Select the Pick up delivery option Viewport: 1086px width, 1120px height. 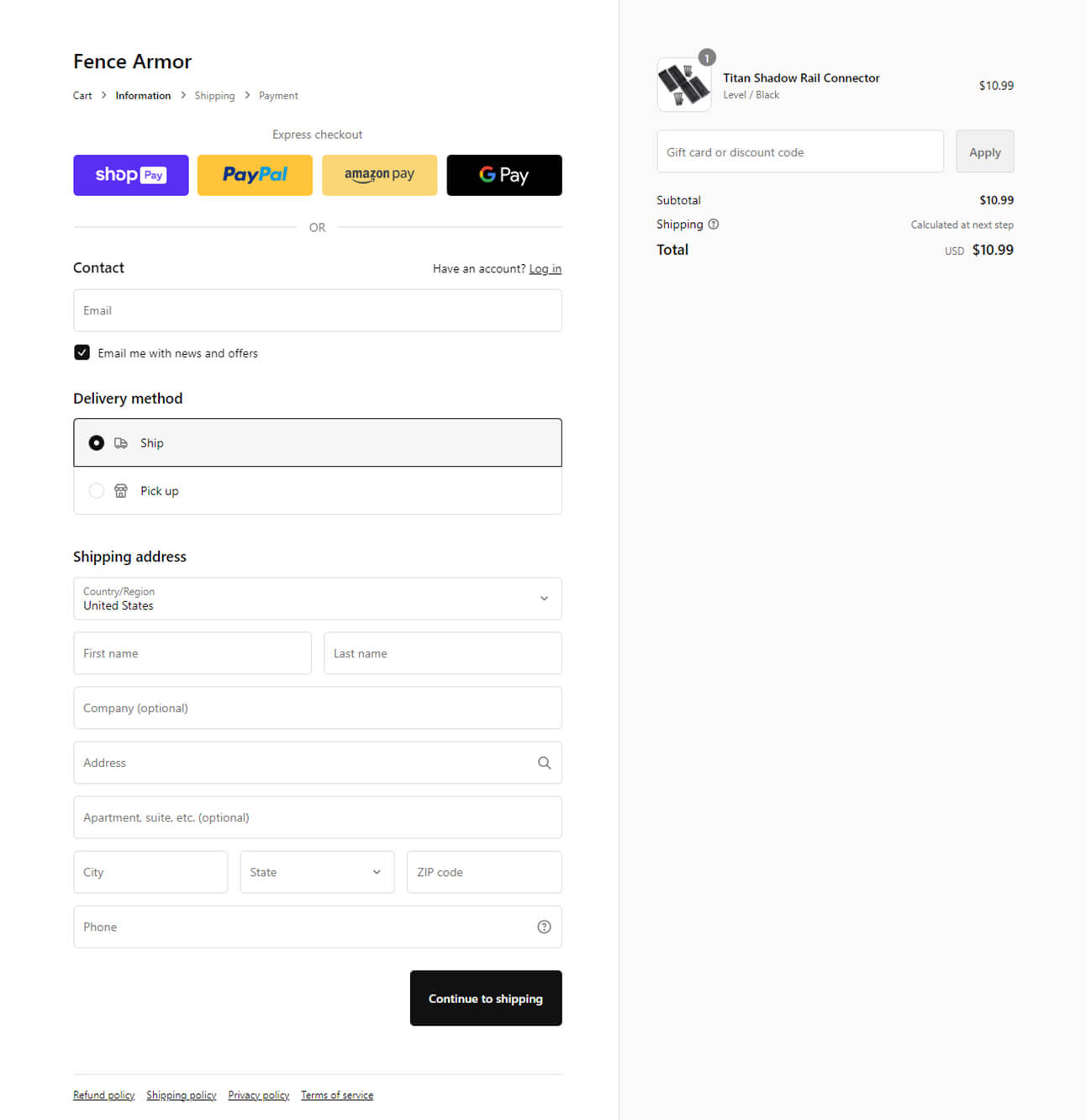tap(97, 491)
